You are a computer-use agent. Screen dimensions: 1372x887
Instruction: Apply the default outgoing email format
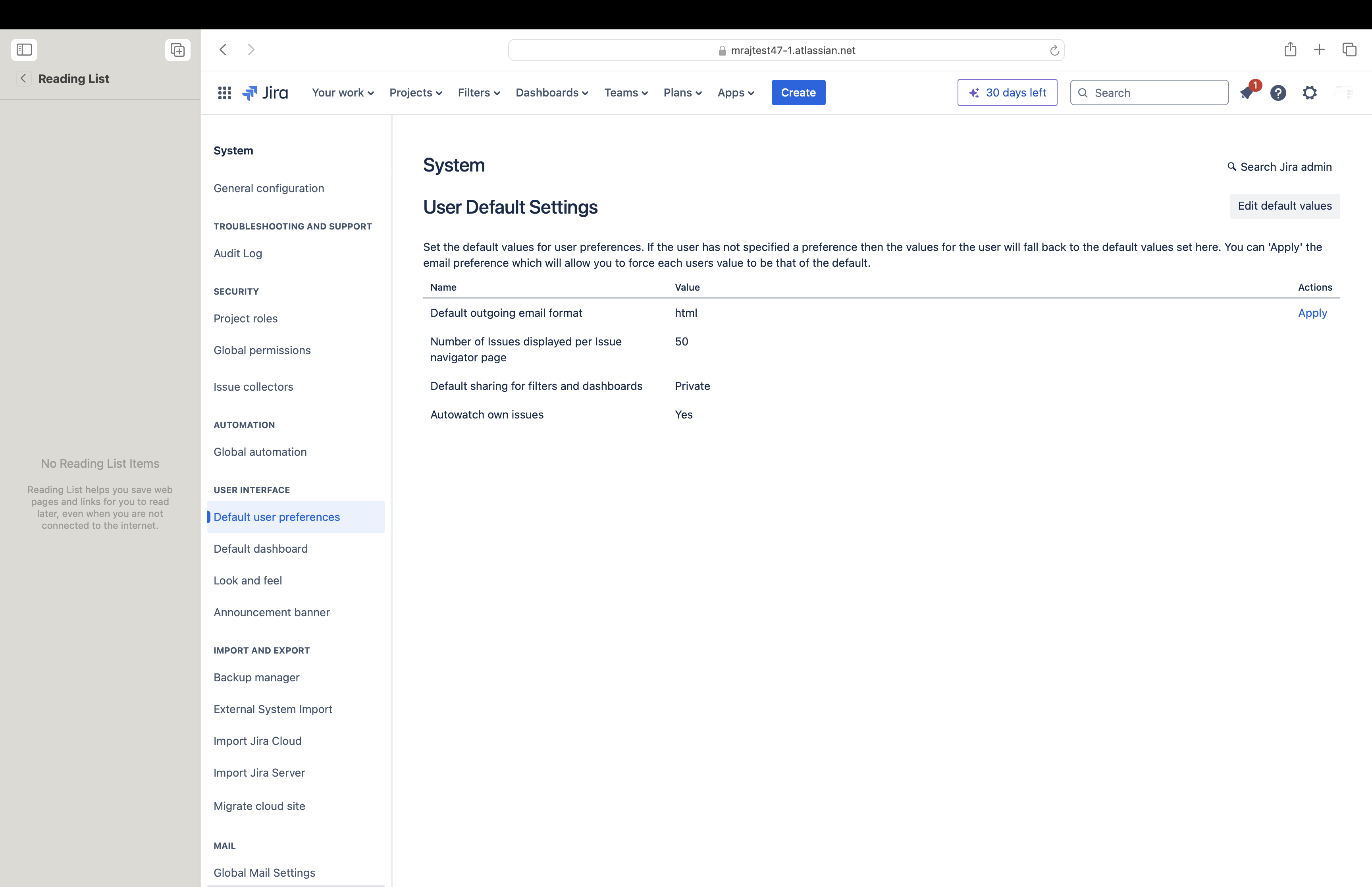point(1313,313)
